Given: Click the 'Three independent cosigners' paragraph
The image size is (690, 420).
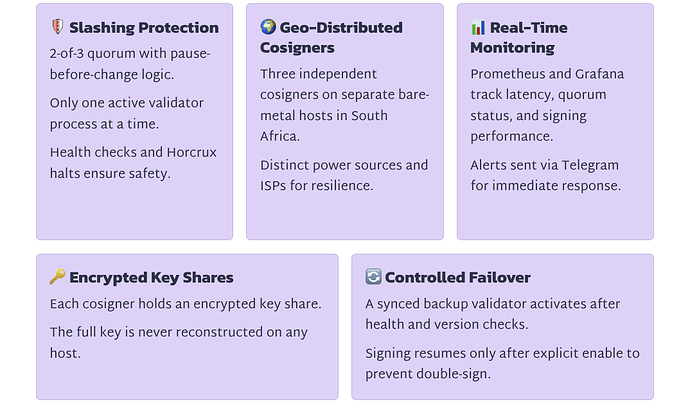Looking at the screenshot, I should pos(345,105).
